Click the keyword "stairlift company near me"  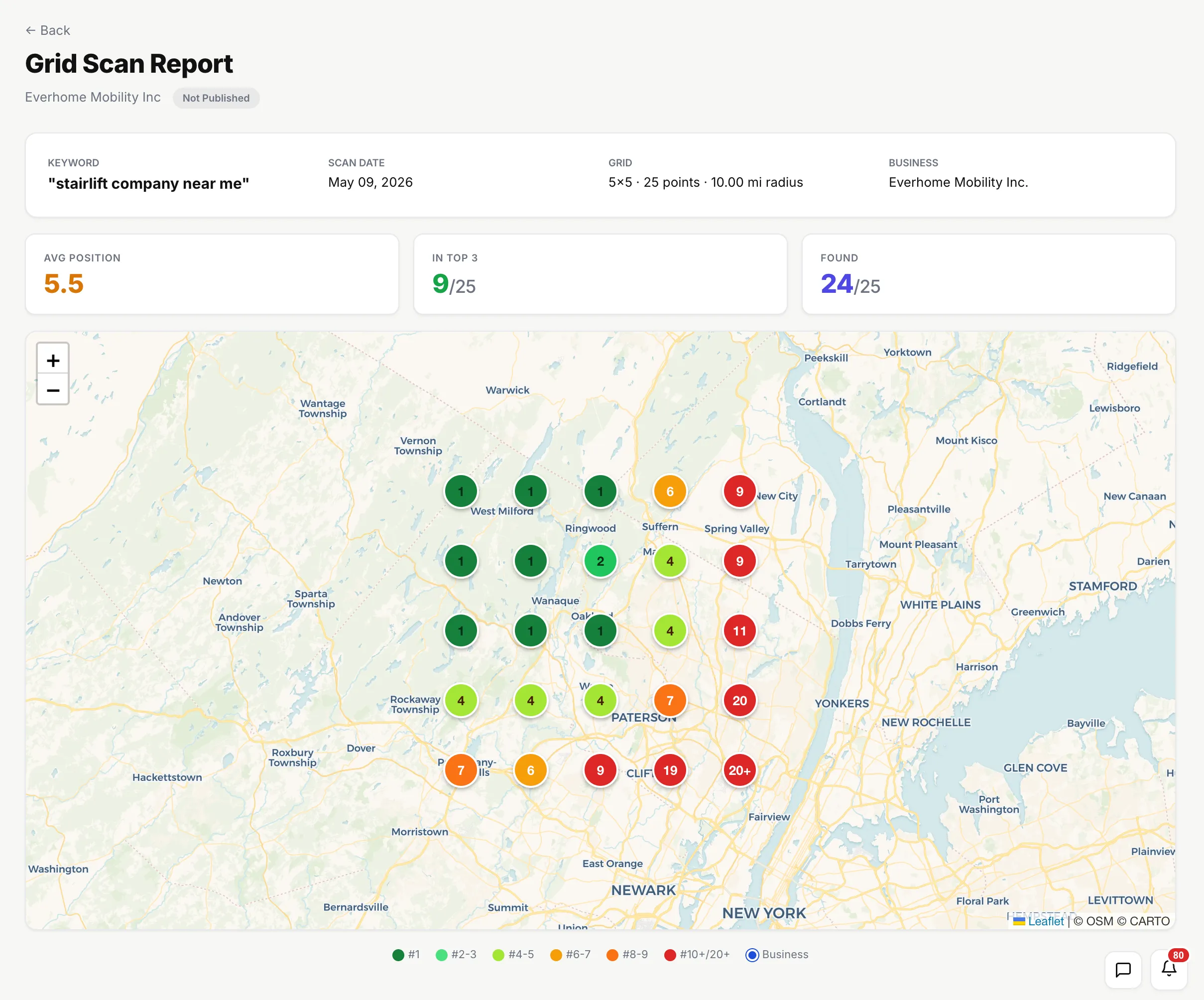pos(148,183)
